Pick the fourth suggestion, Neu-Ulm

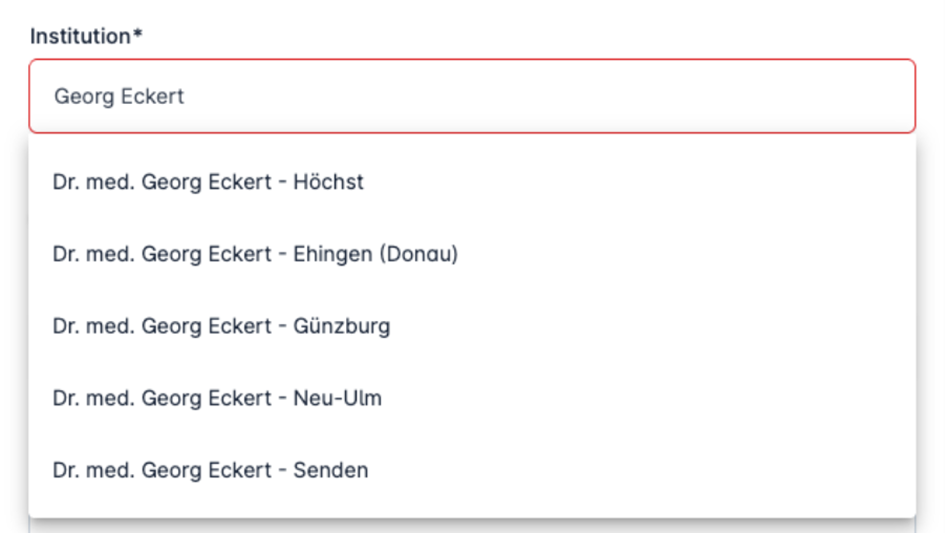217,398
